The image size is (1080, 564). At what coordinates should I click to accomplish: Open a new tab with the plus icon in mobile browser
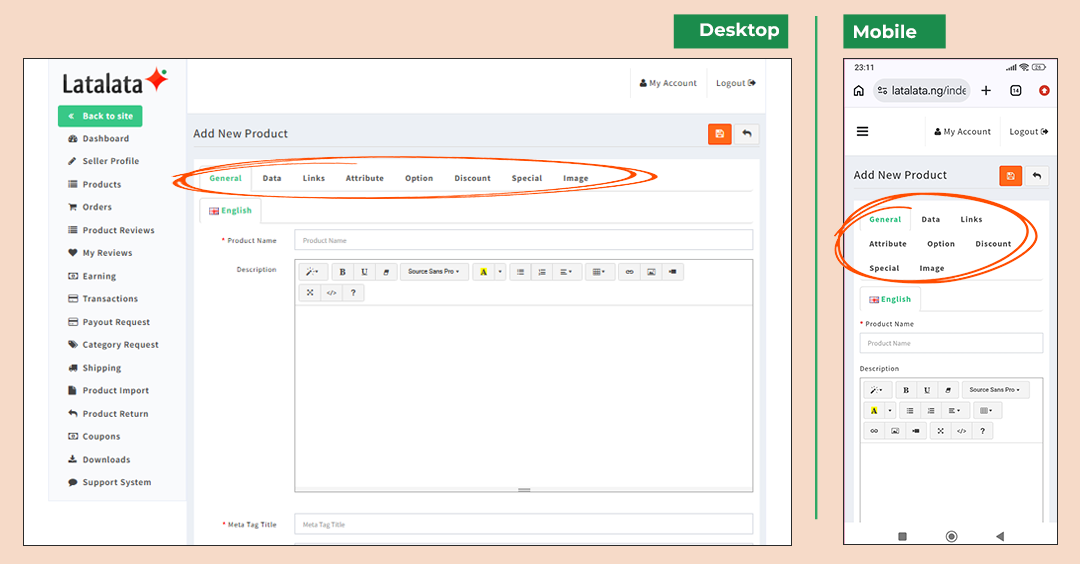(986, 90)
